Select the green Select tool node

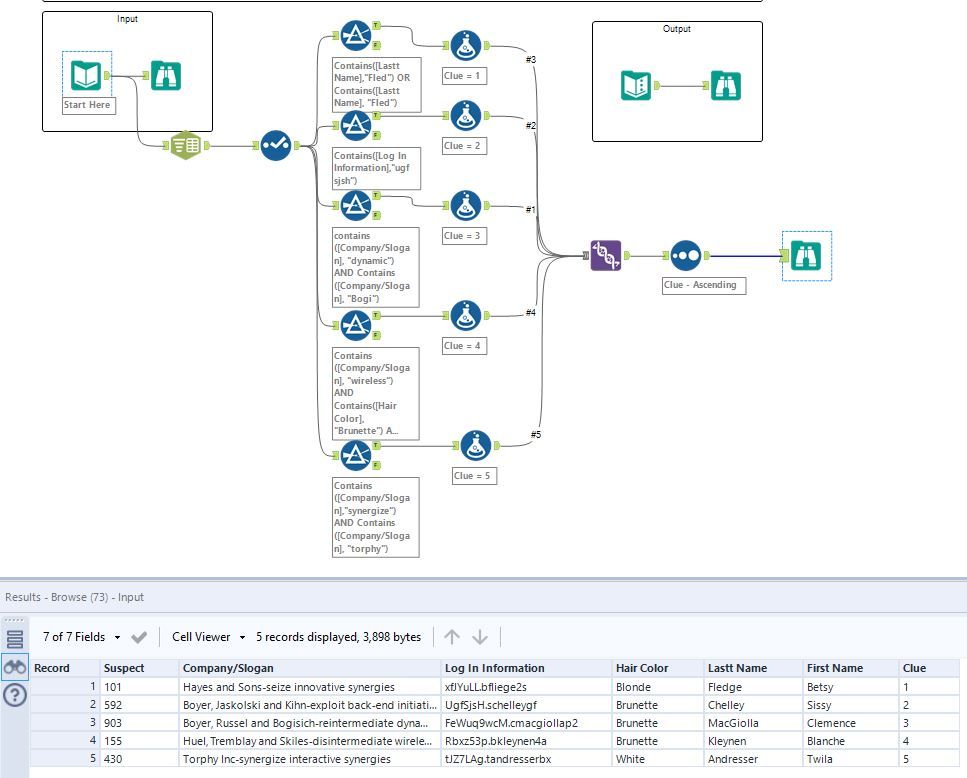coord(186,145)
